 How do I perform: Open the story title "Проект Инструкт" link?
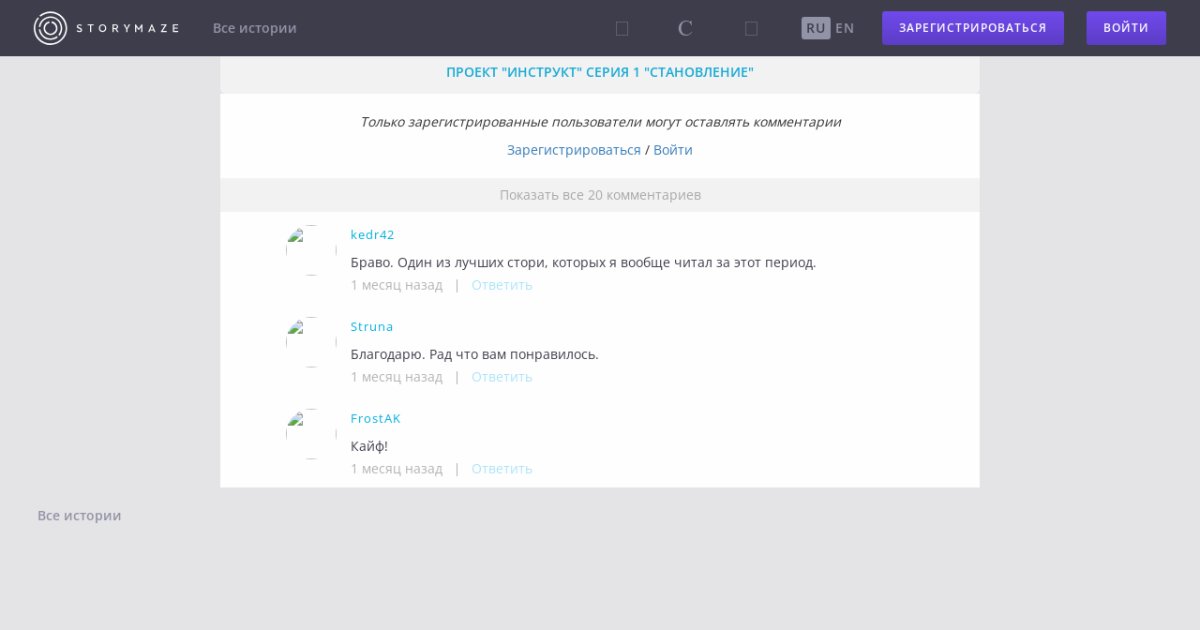pos(600,72)
